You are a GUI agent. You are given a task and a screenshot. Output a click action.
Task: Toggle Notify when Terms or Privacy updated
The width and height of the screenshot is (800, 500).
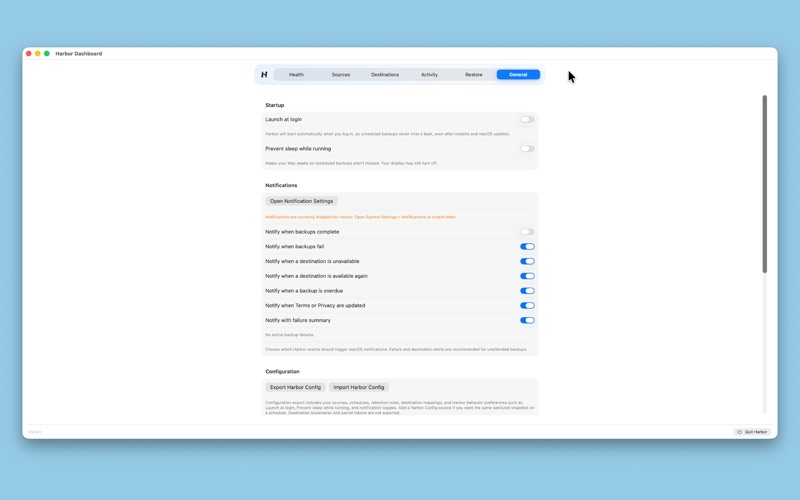527,306
